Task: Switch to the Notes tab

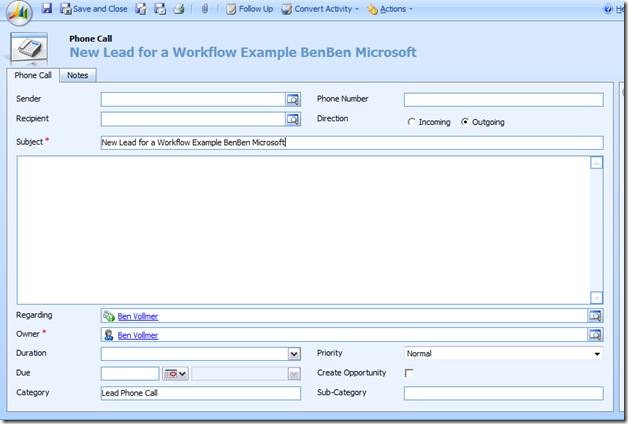Action: pos(77,75)
